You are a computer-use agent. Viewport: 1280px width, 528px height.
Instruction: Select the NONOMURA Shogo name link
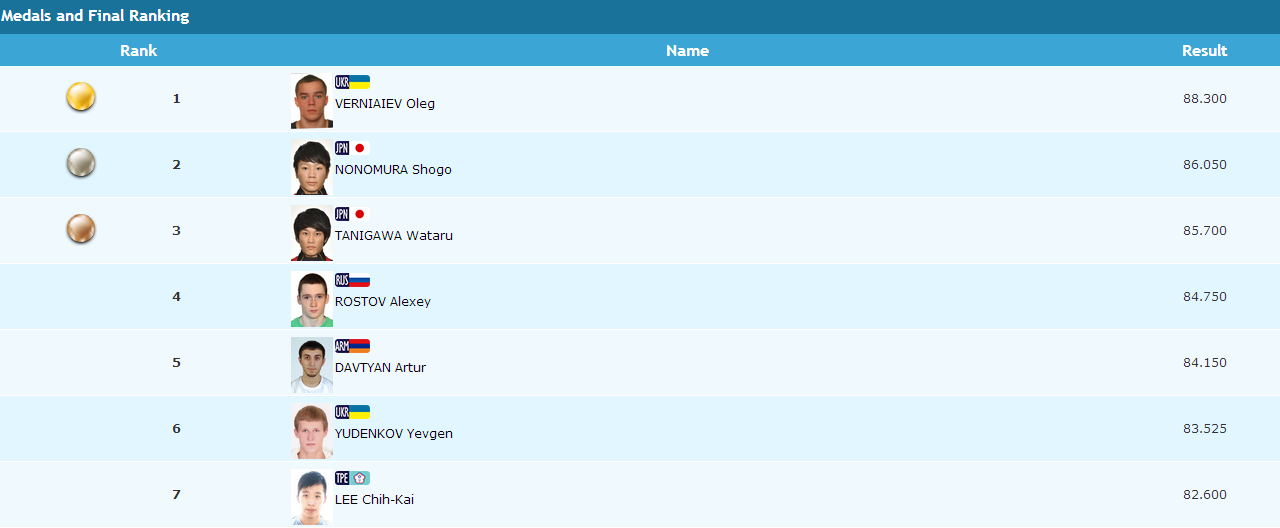(393, 170)
